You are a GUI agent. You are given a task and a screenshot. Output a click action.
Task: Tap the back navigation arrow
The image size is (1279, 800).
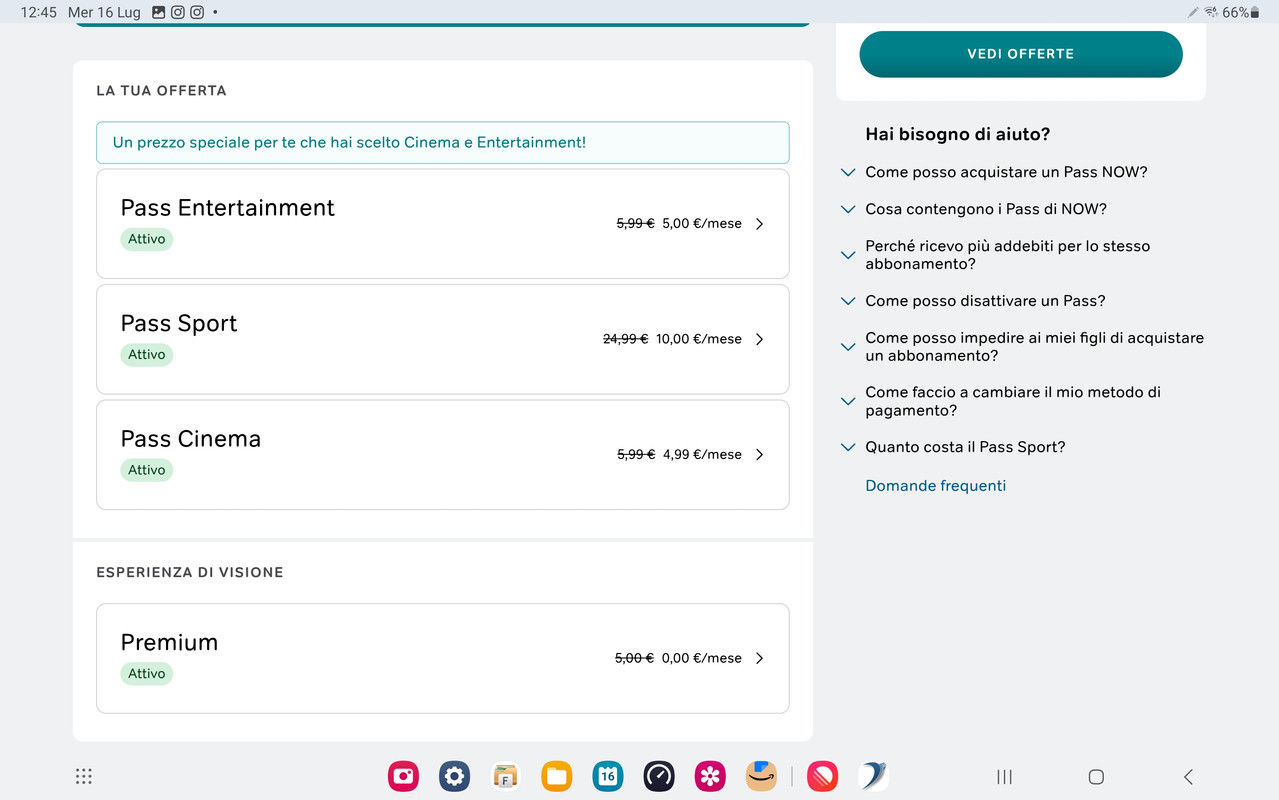1188,777
